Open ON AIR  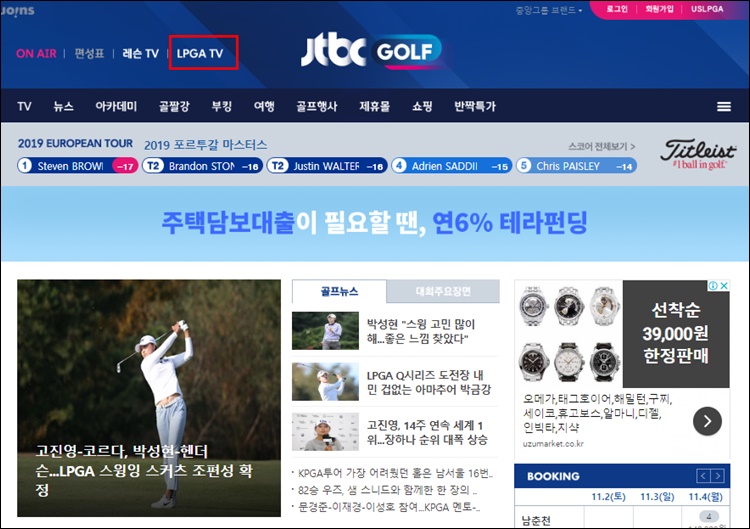click(36, 53)
